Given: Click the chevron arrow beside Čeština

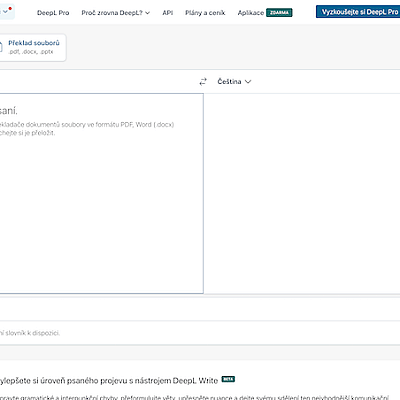Looking at the screenshot, I should tap(248, 82).
